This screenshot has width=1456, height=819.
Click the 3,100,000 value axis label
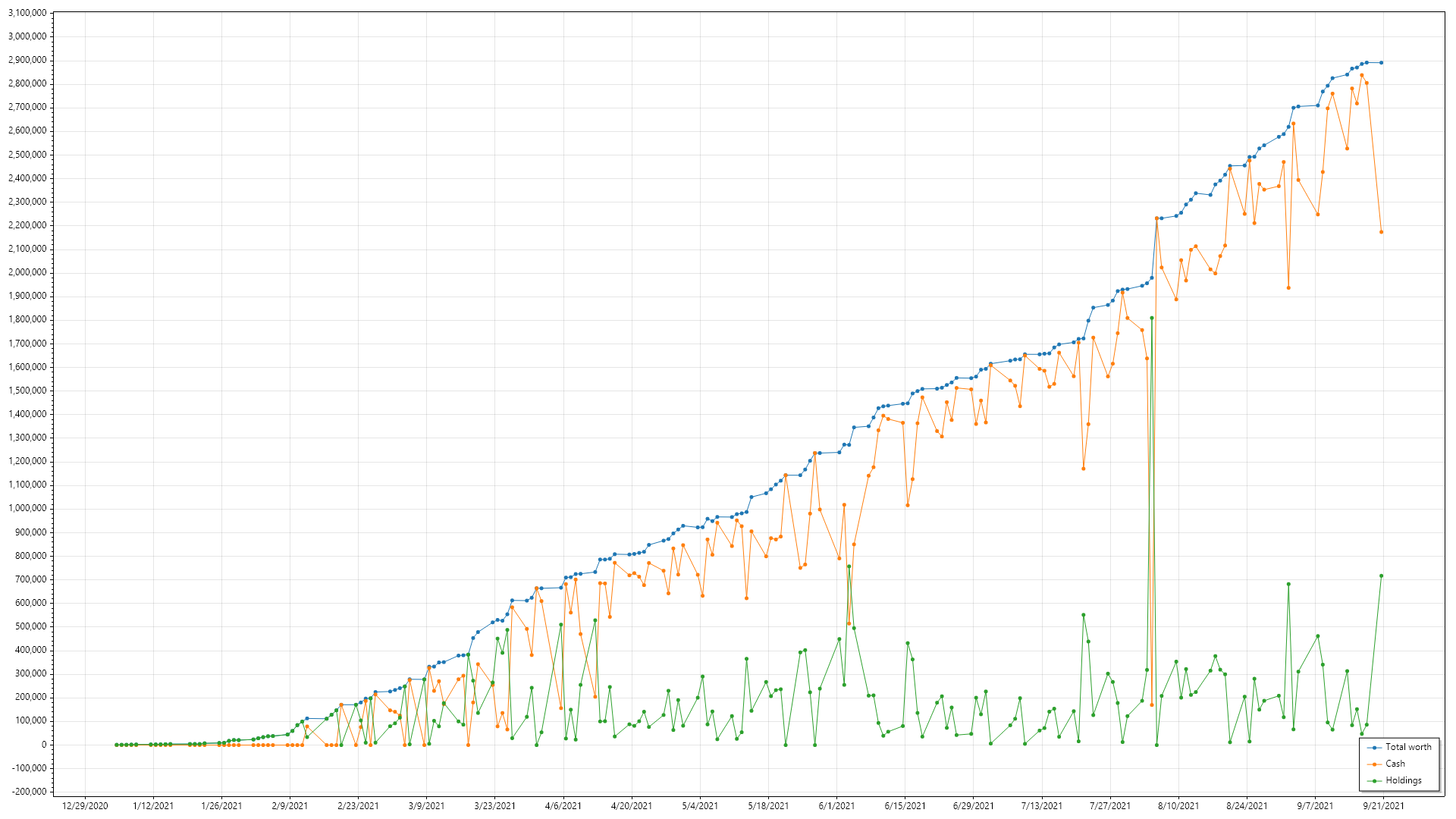(x=27, y=13)
